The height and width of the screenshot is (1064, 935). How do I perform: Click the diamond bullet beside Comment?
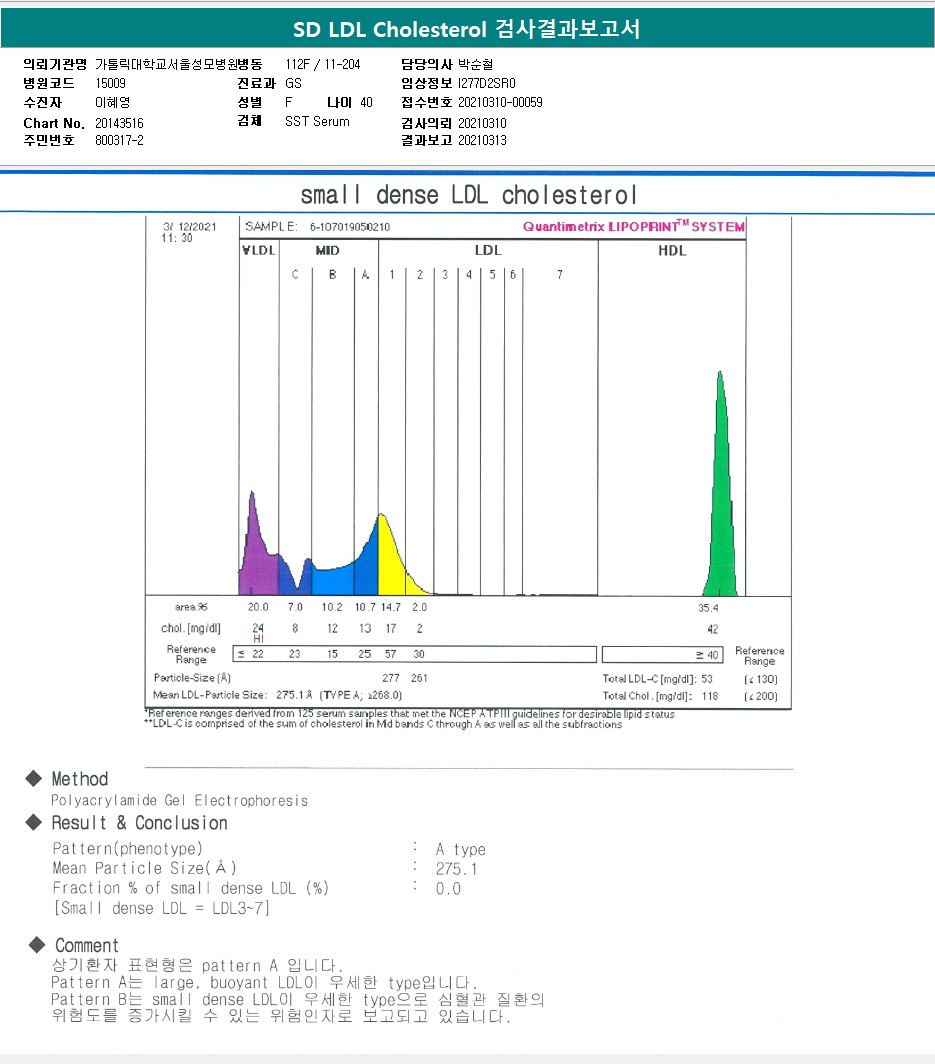coord(37,945)
